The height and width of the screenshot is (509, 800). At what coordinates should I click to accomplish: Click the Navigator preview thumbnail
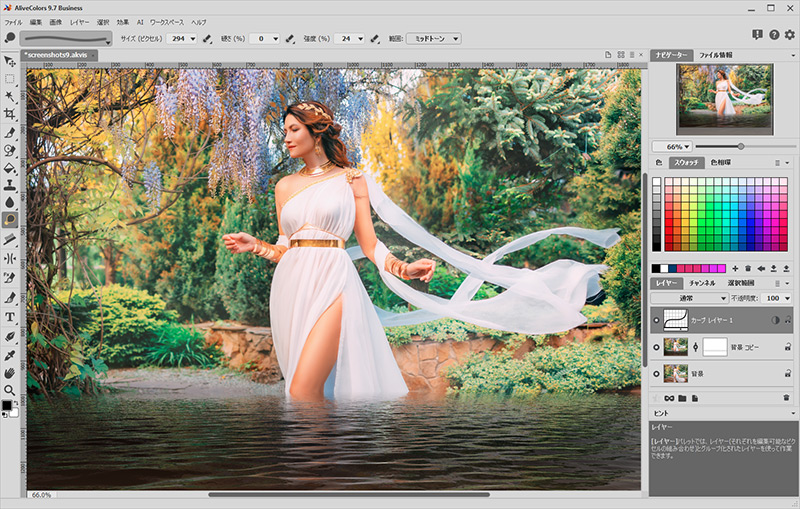point(724,99)
